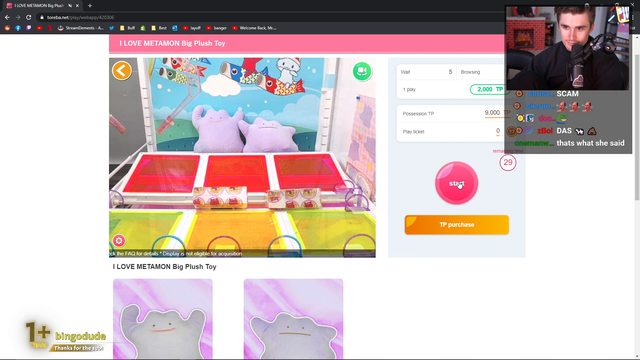Click the site lock icon in address bar
This screenshot has width=640, height=360.
click(42, 18)
